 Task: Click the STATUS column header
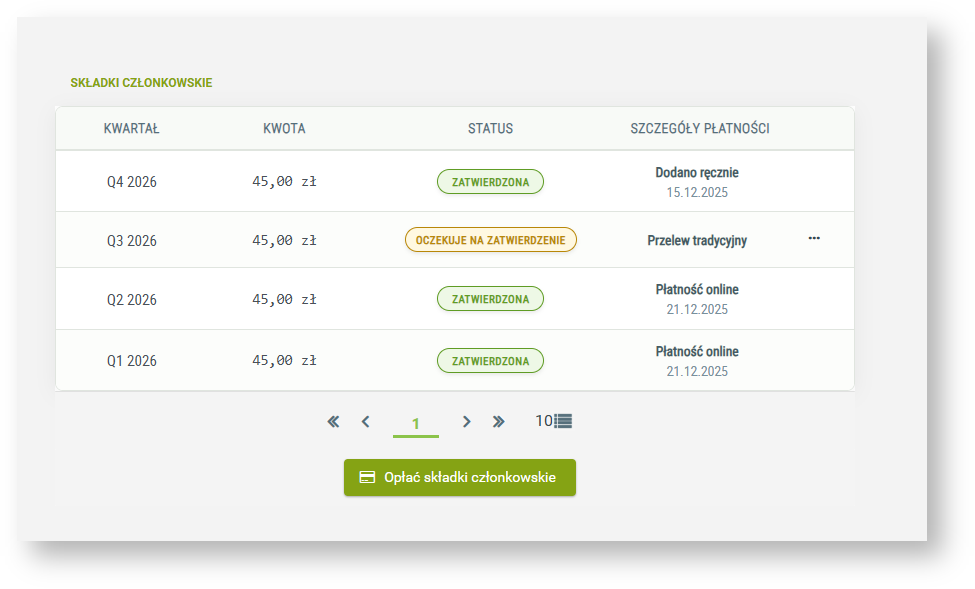[x=490, y=129]
